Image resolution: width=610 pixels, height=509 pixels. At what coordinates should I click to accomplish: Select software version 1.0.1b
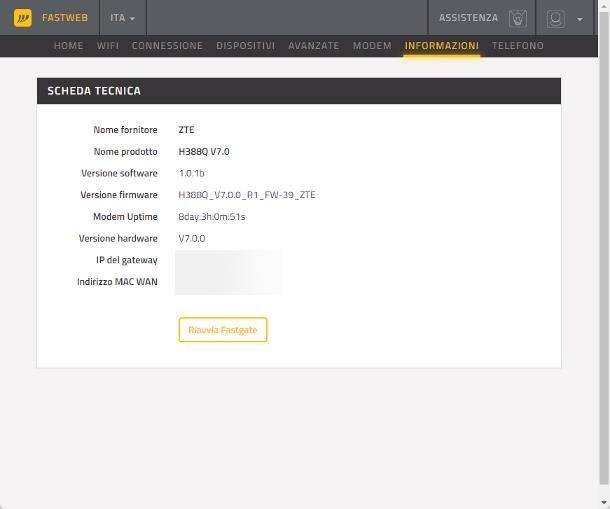tap(191, 173)
